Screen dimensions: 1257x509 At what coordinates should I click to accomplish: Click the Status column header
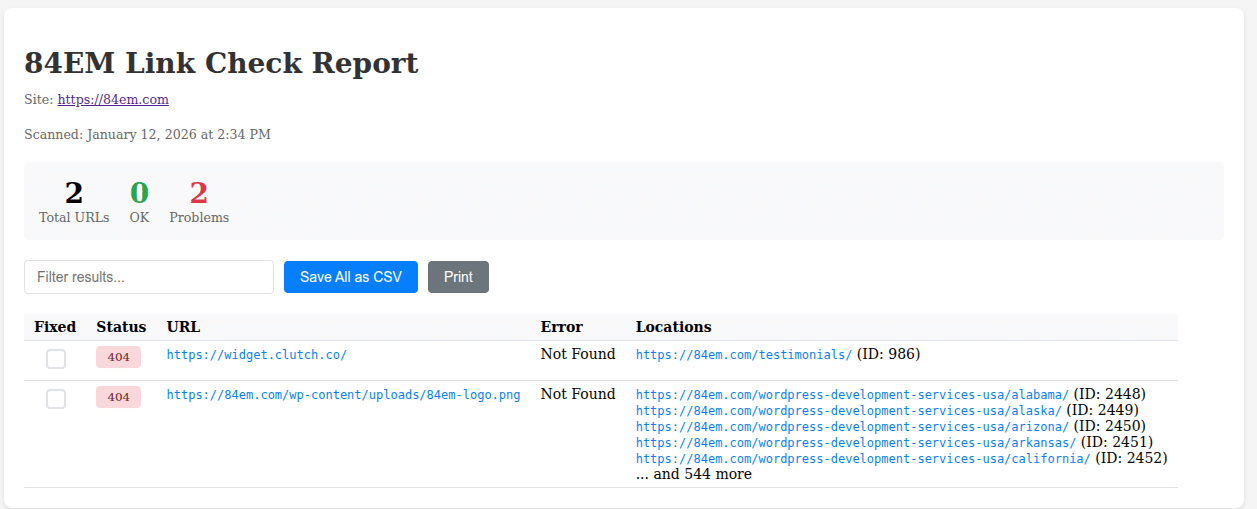pos(121,327)
